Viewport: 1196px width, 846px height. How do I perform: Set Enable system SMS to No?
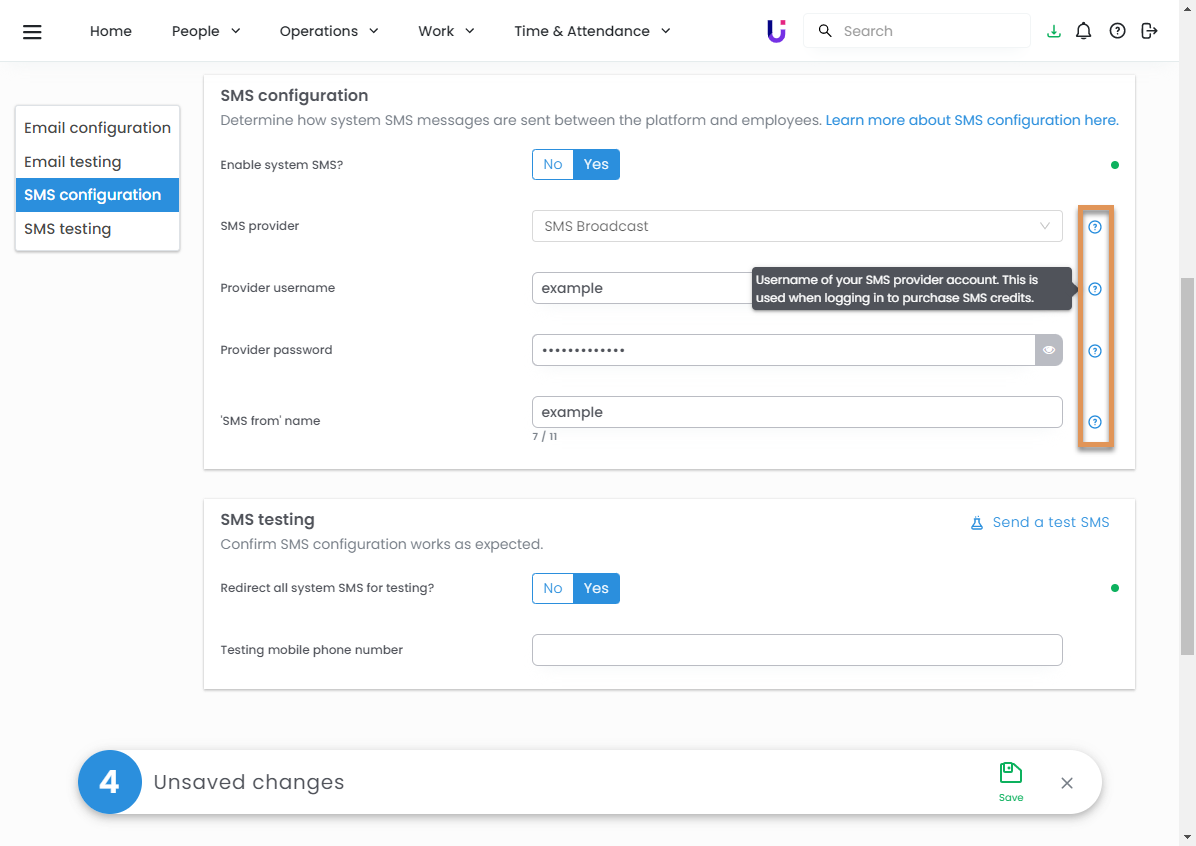pos(553,164)
